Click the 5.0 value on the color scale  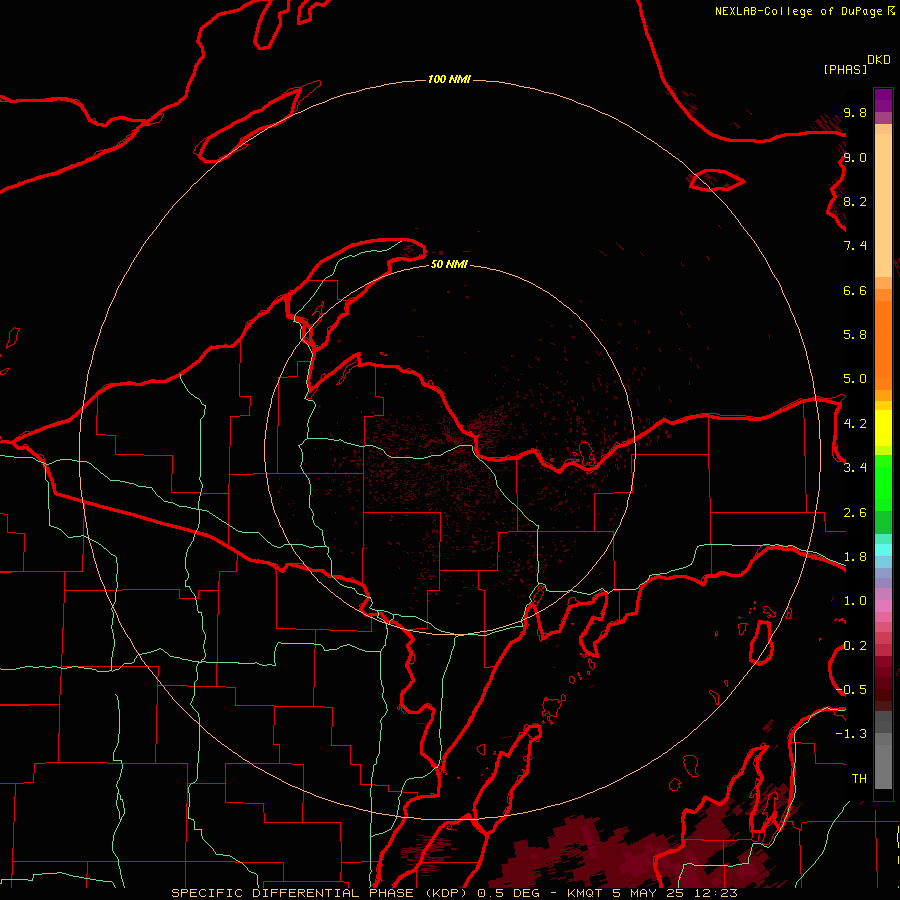pos(855,379)
